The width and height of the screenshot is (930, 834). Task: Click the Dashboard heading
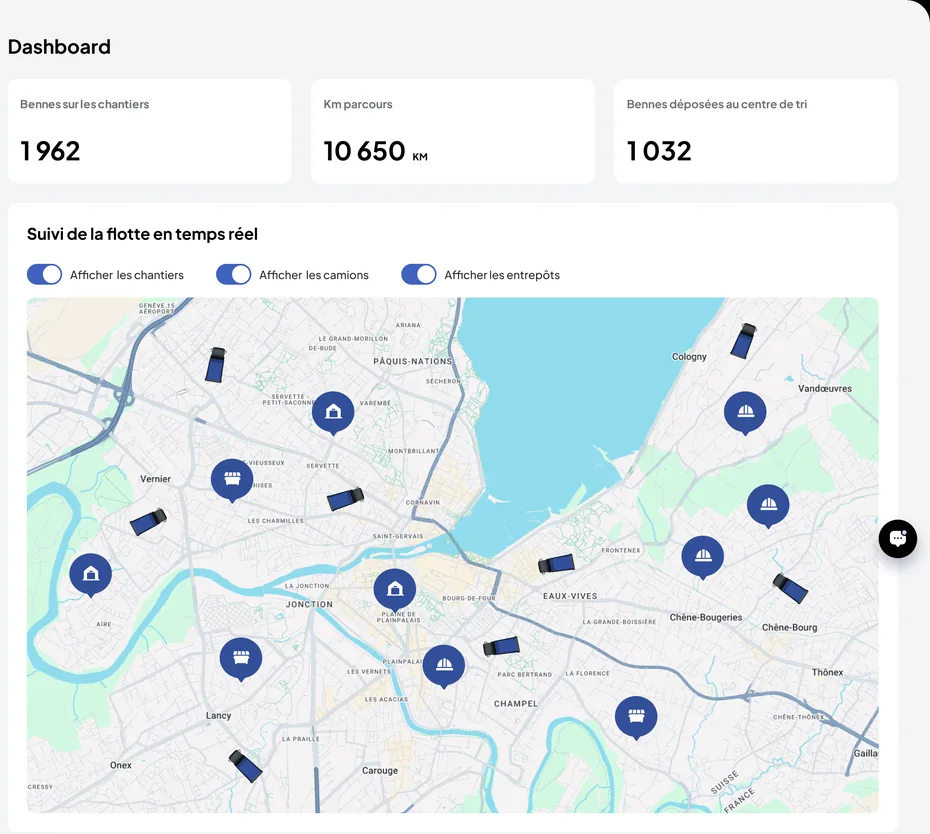click(x=59, y=47)
